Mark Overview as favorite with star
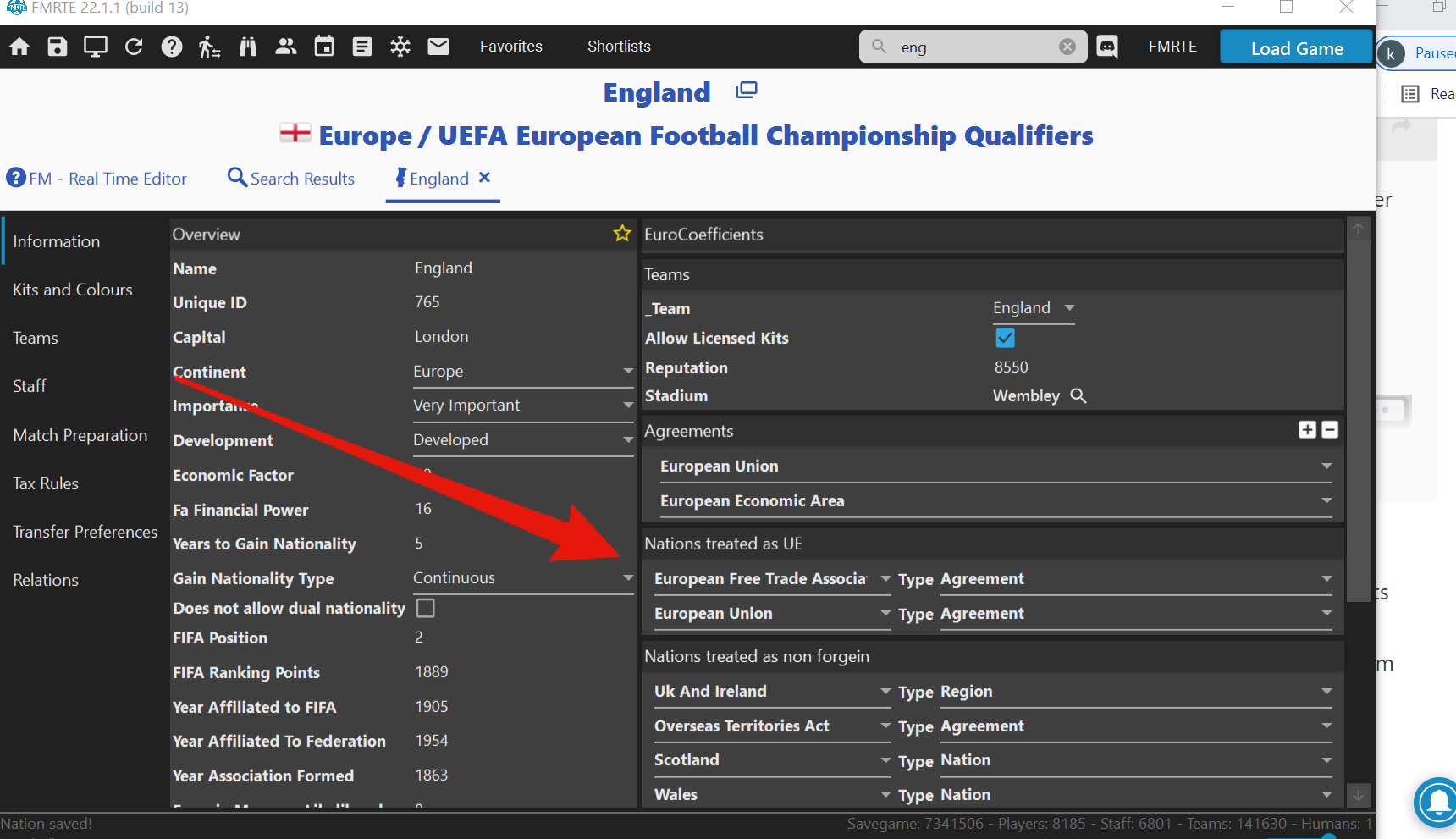 [622, 234]
